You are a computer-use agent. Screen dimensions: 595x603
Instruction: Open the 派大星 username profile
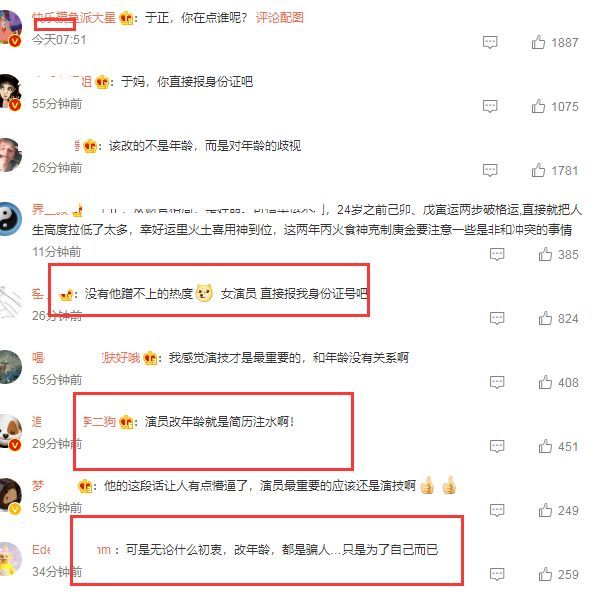tap(74, 18)
